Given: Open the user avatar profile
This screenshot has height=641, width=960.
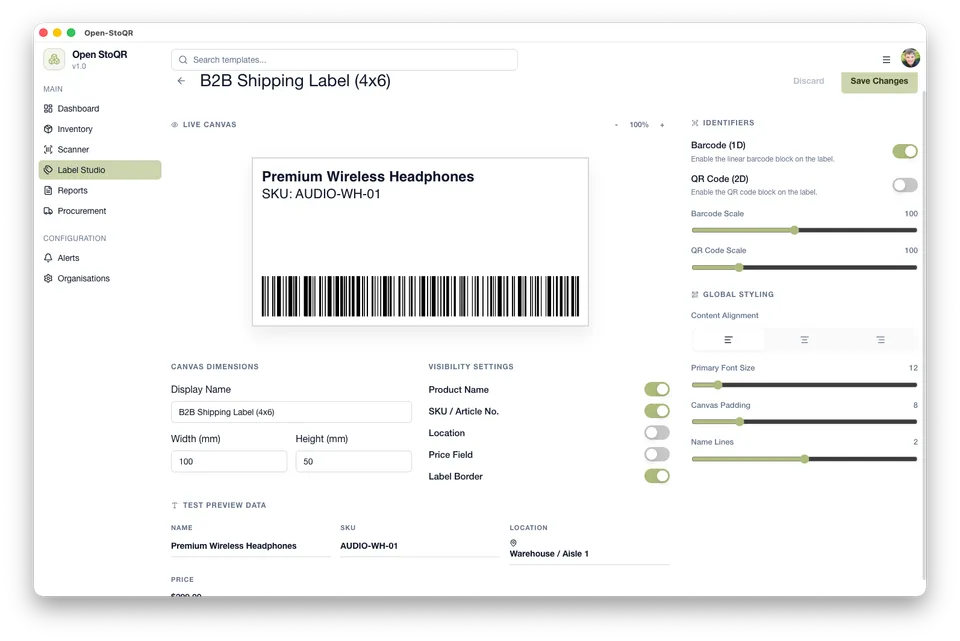Looking at the screenshot, I should 910,58.
